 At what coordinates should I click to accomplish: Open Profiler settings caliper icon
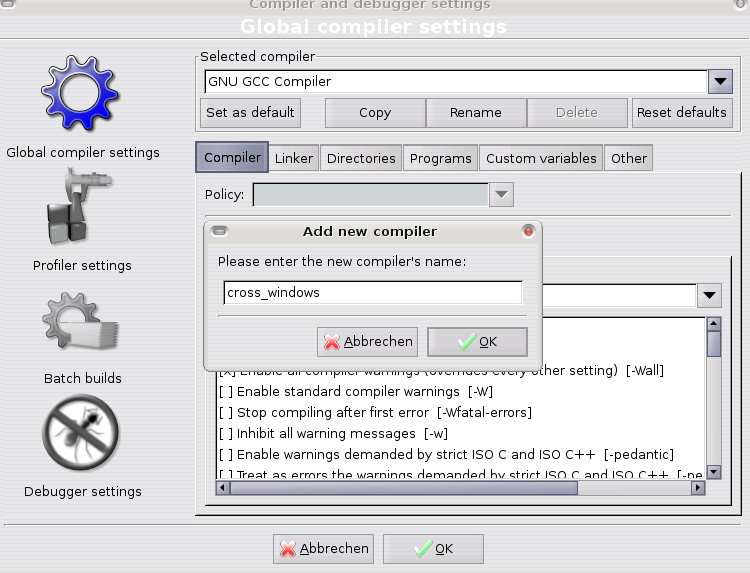[79, 206]
